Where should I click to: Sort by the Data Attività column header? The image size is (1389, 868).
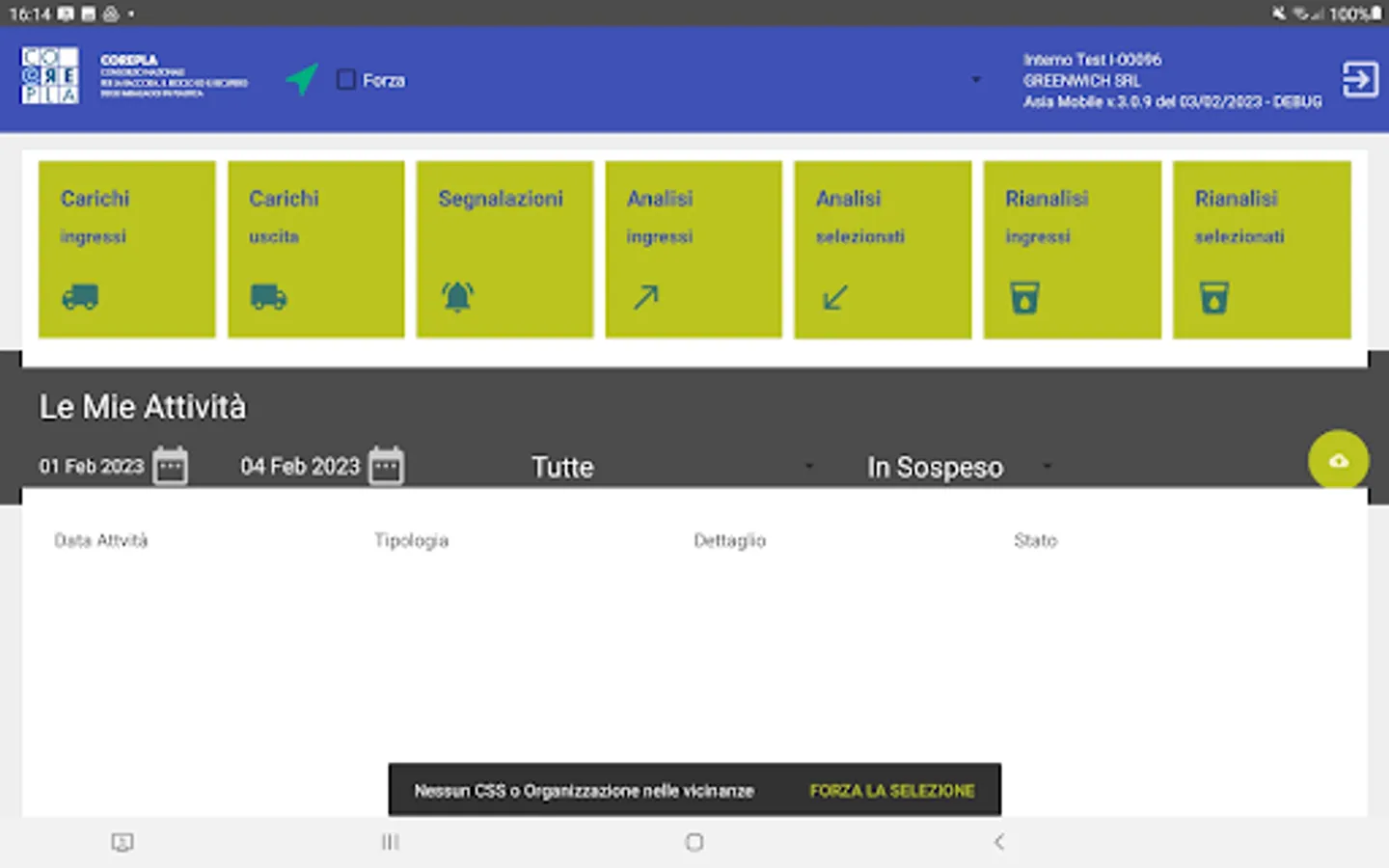(100, 540)
